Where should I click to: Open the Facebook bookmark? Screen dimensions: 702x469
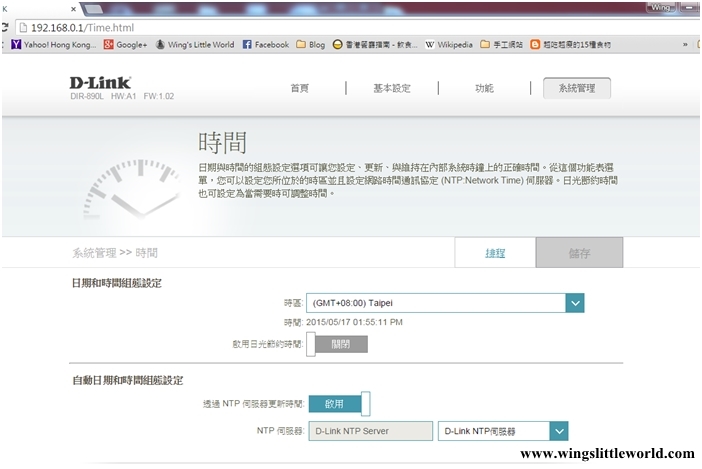pos(266,45)
